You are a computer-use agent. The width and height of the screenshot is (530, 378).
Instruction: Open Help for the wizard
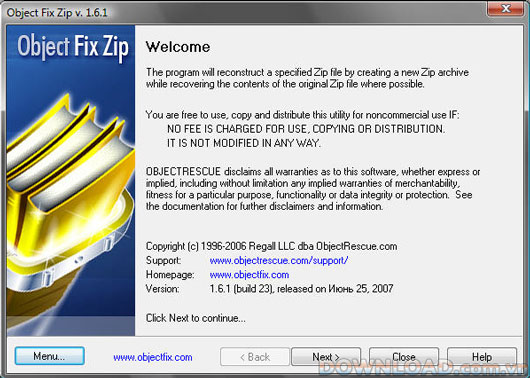[482, 357]
